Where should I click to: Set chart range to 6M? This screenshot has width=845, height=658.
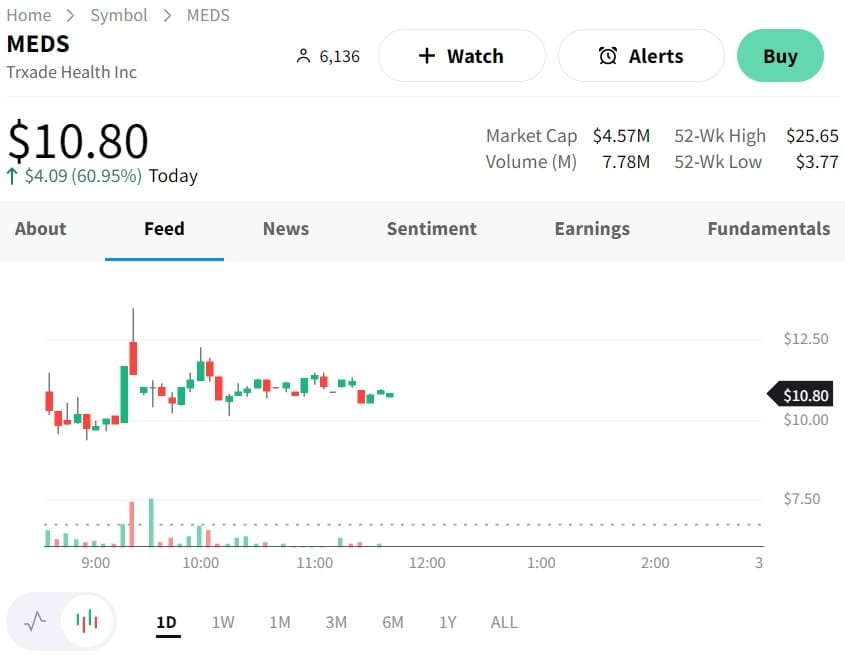(393, 622)
